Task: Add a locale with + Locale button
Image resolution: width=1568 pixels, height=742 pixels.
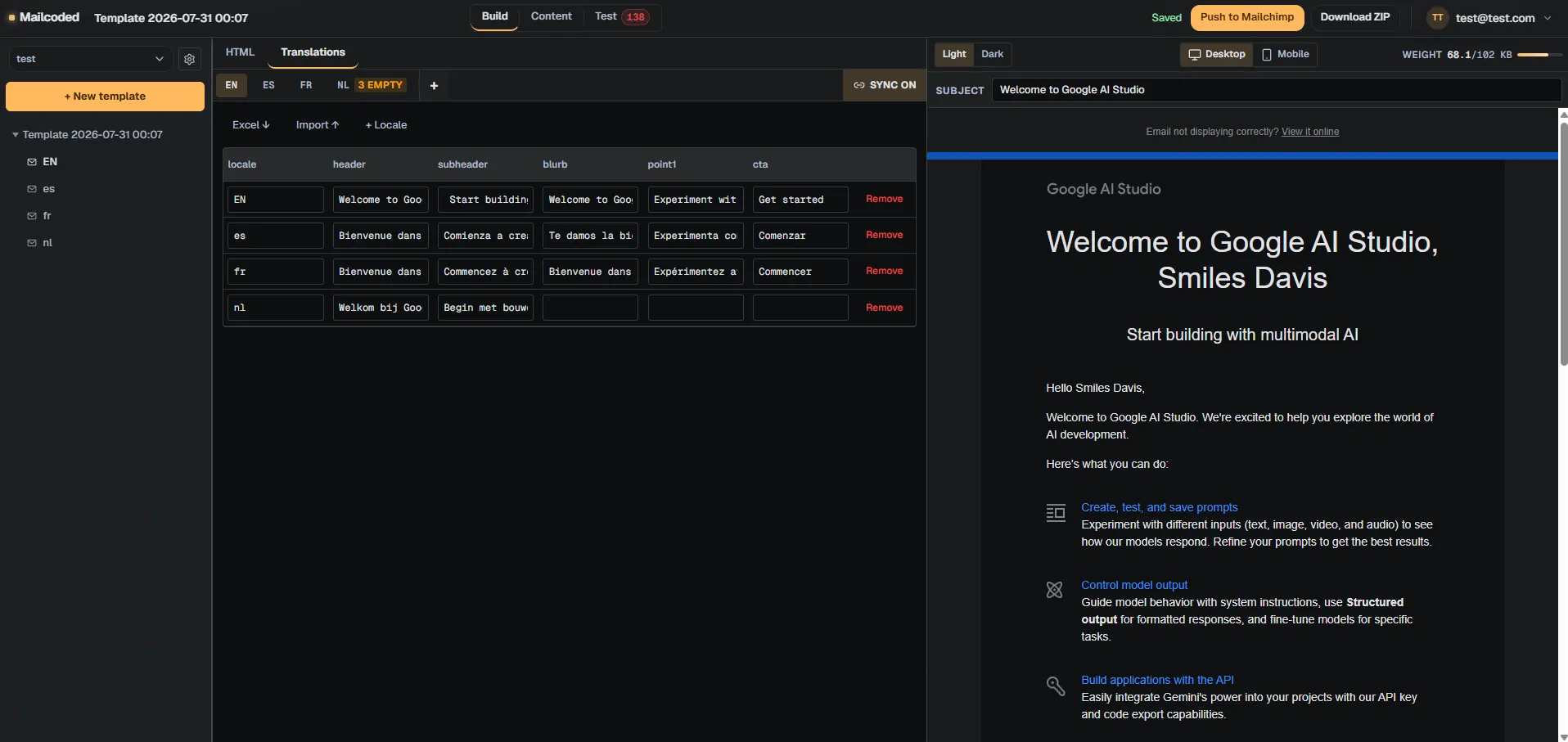Action: 386,125
